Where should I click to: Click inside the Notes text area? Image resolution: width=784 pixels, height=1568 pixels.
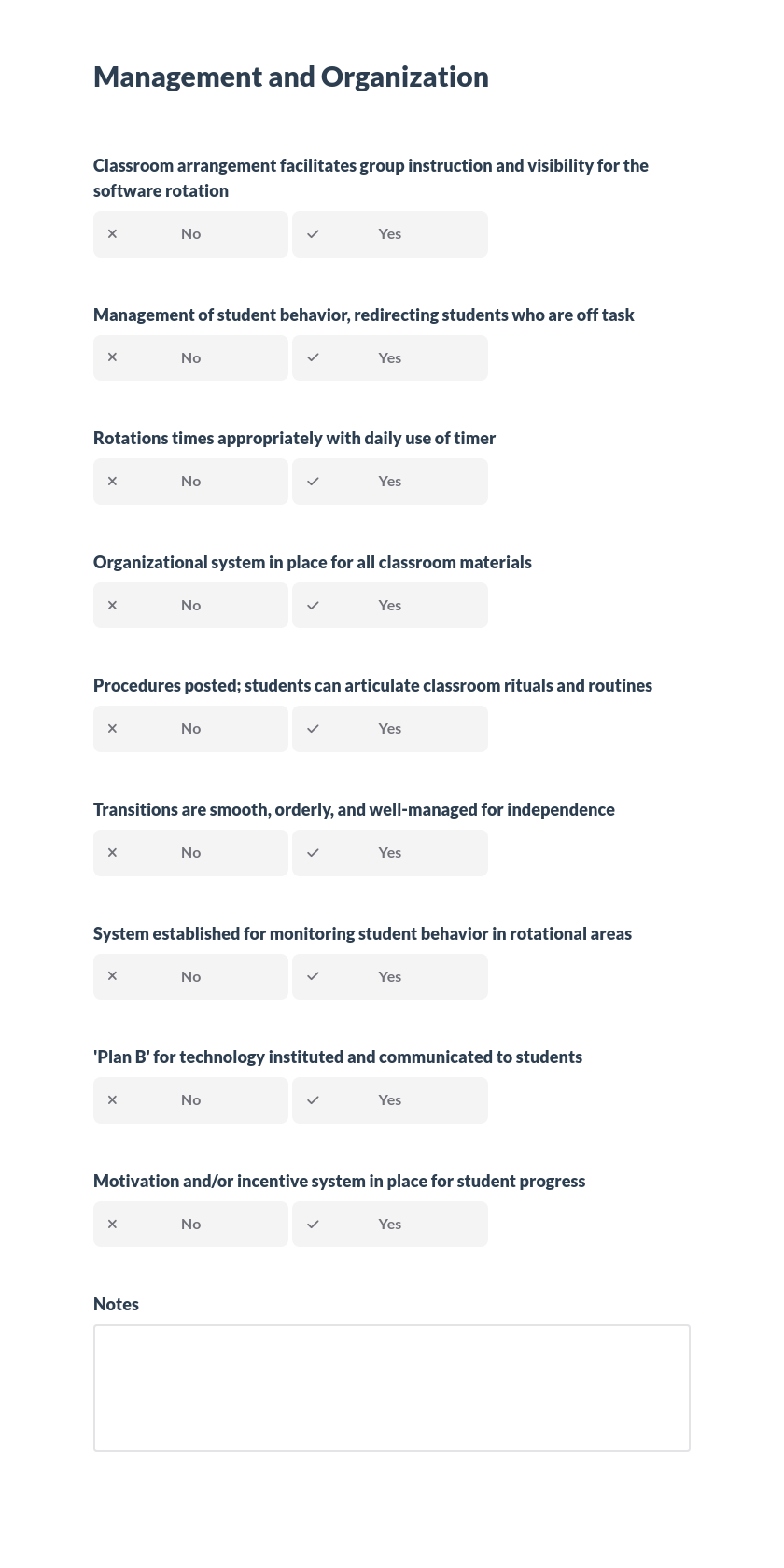[391, 1388]
